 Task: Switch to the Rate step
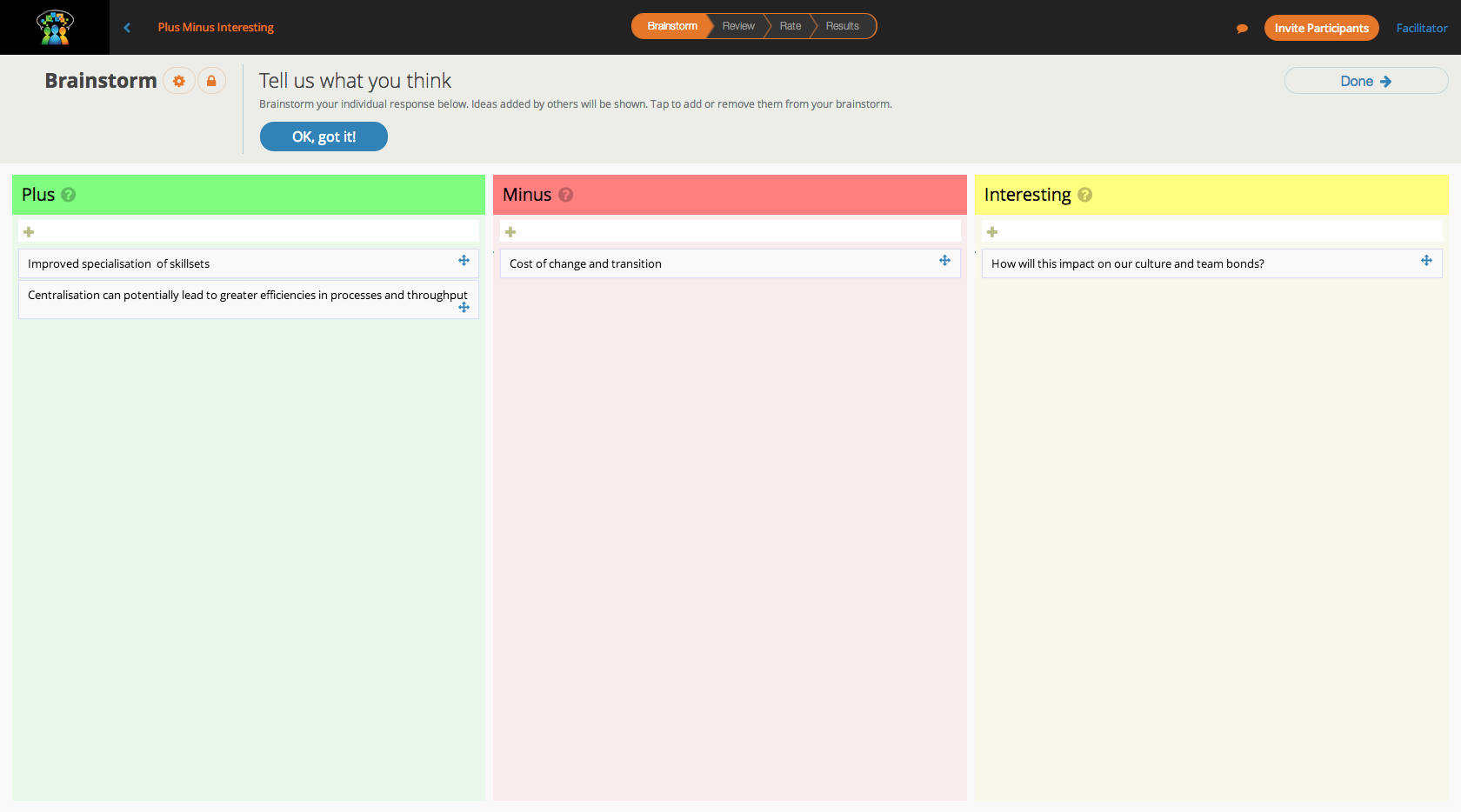click(791, 26)
